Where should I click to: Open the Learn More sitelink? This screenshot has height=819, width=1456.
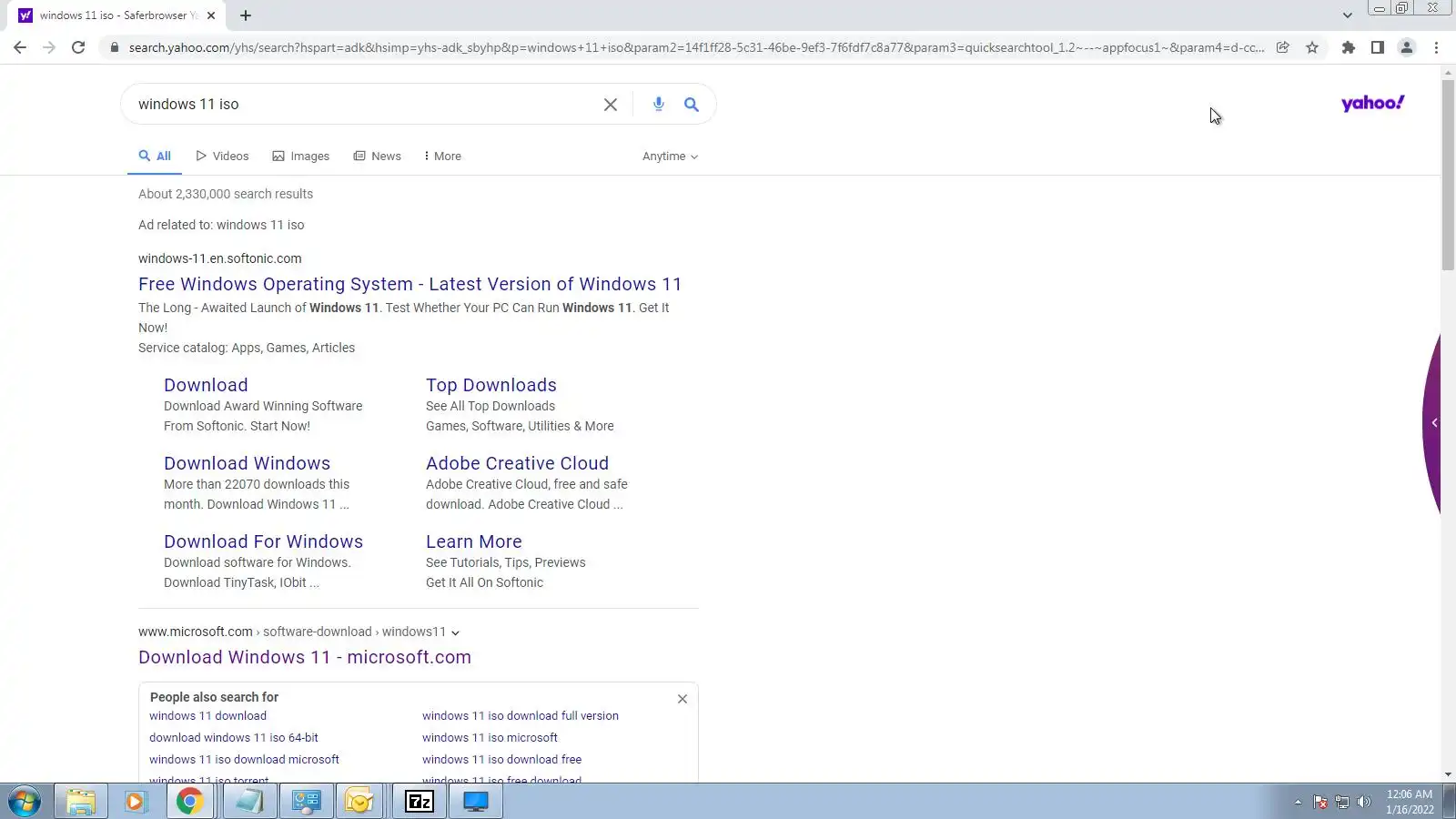474,542
